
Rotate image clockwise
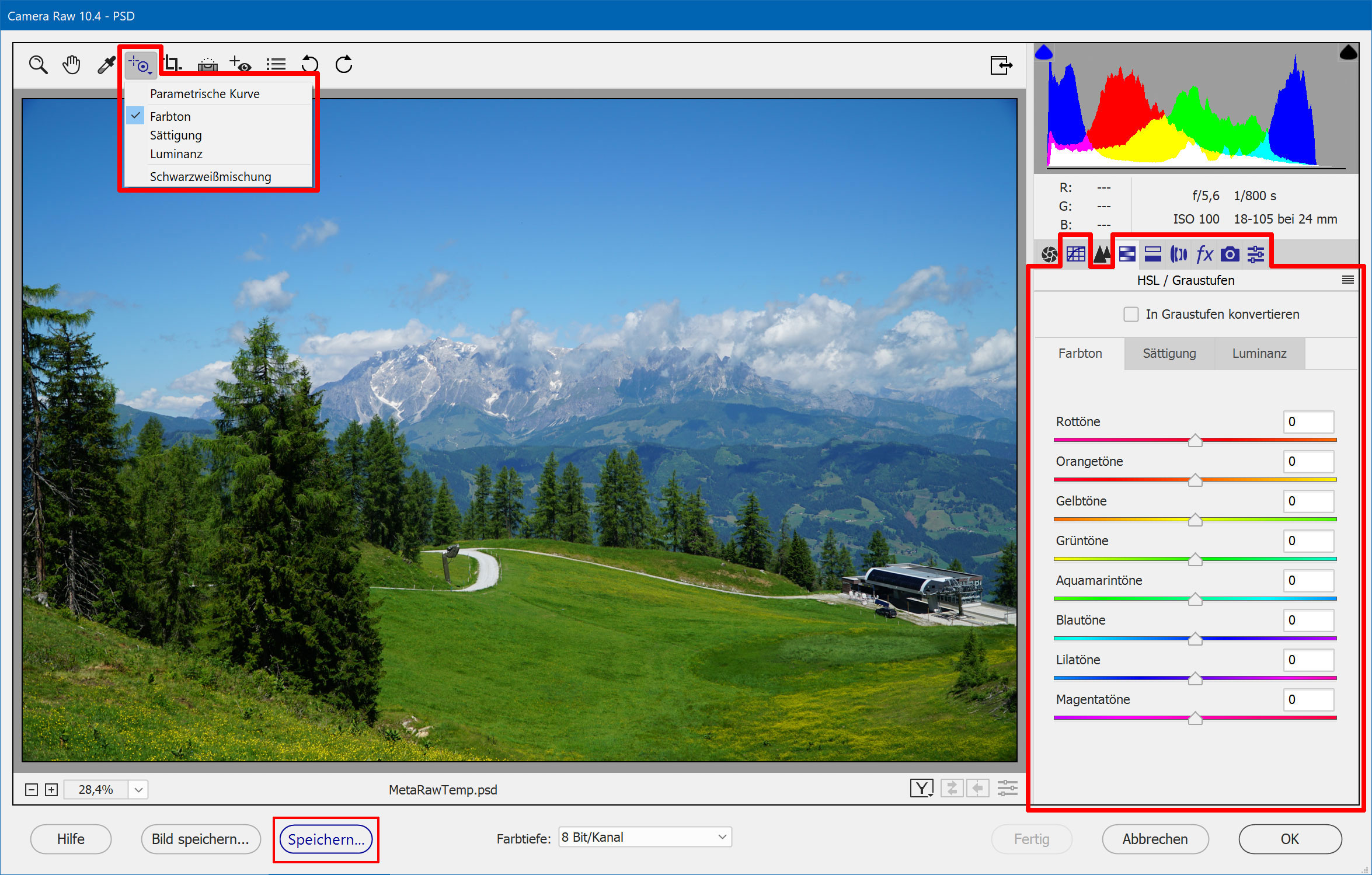coord(344,64)
